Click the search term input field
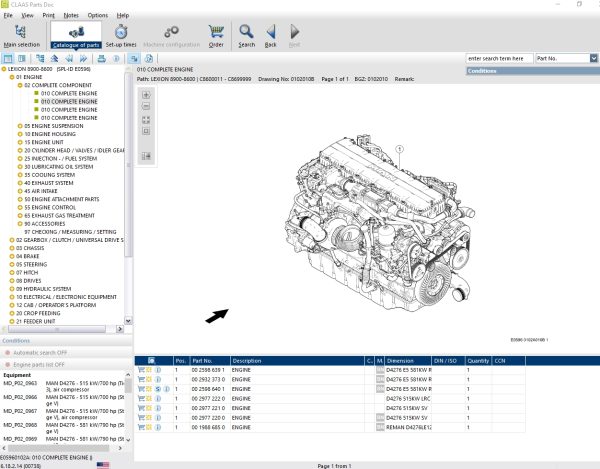The image size is (600, 469). (x=499, y=59)
